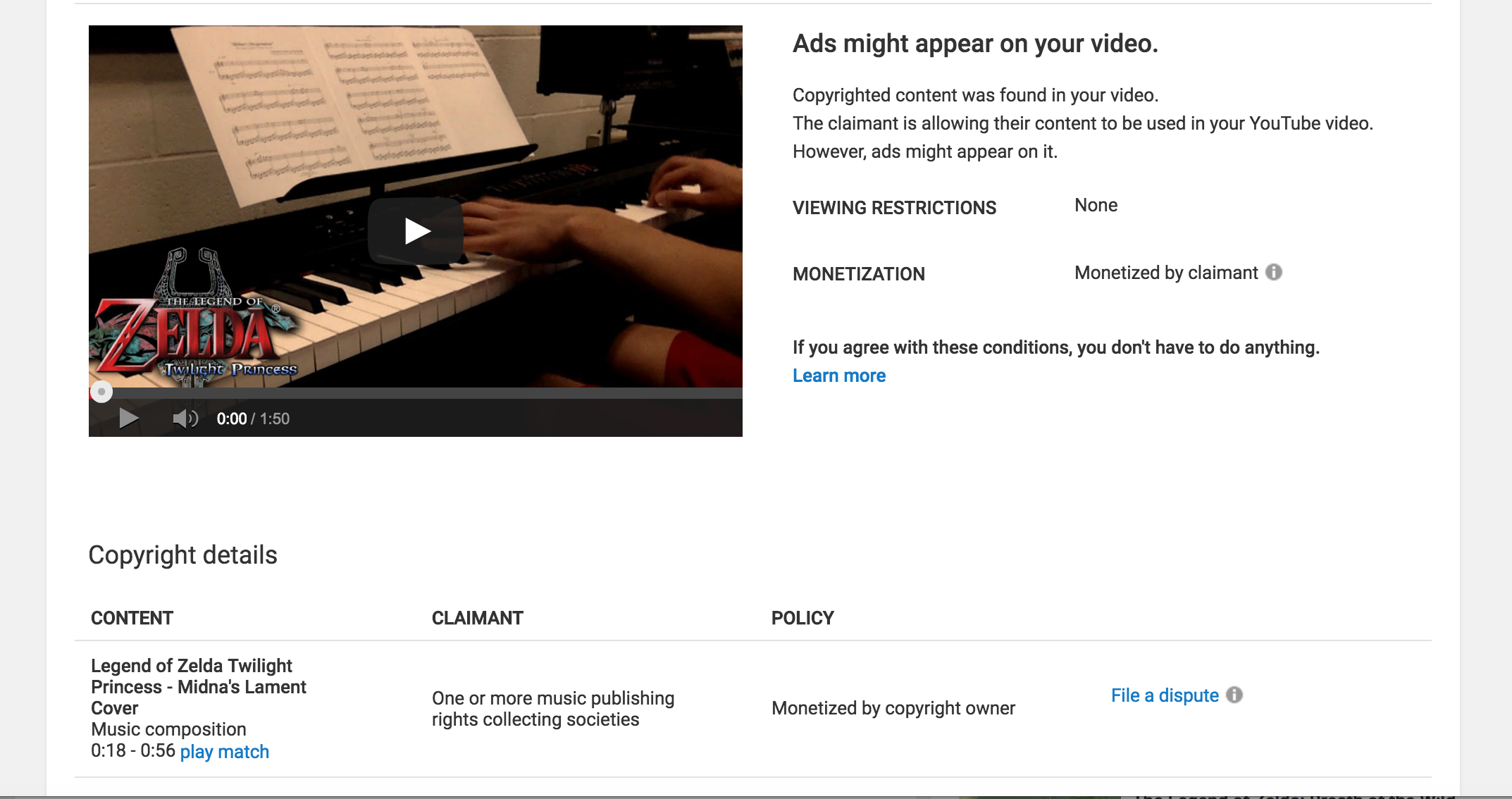Click the Midna's Lament Cover content title
Viewport: 1512px width, 799px height.
tap(199, 687)
